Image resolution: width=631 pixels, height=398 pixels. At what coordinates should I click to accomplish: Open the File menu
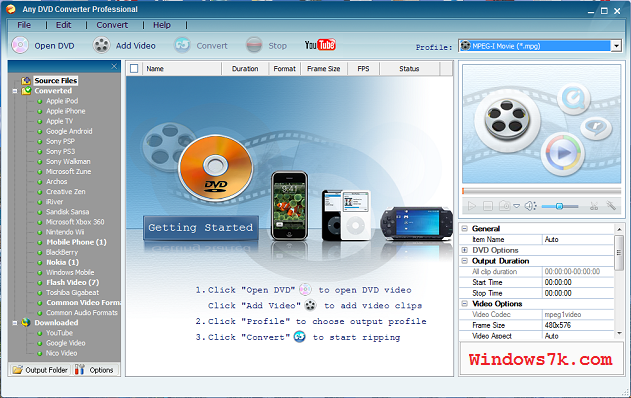(24, 25)
